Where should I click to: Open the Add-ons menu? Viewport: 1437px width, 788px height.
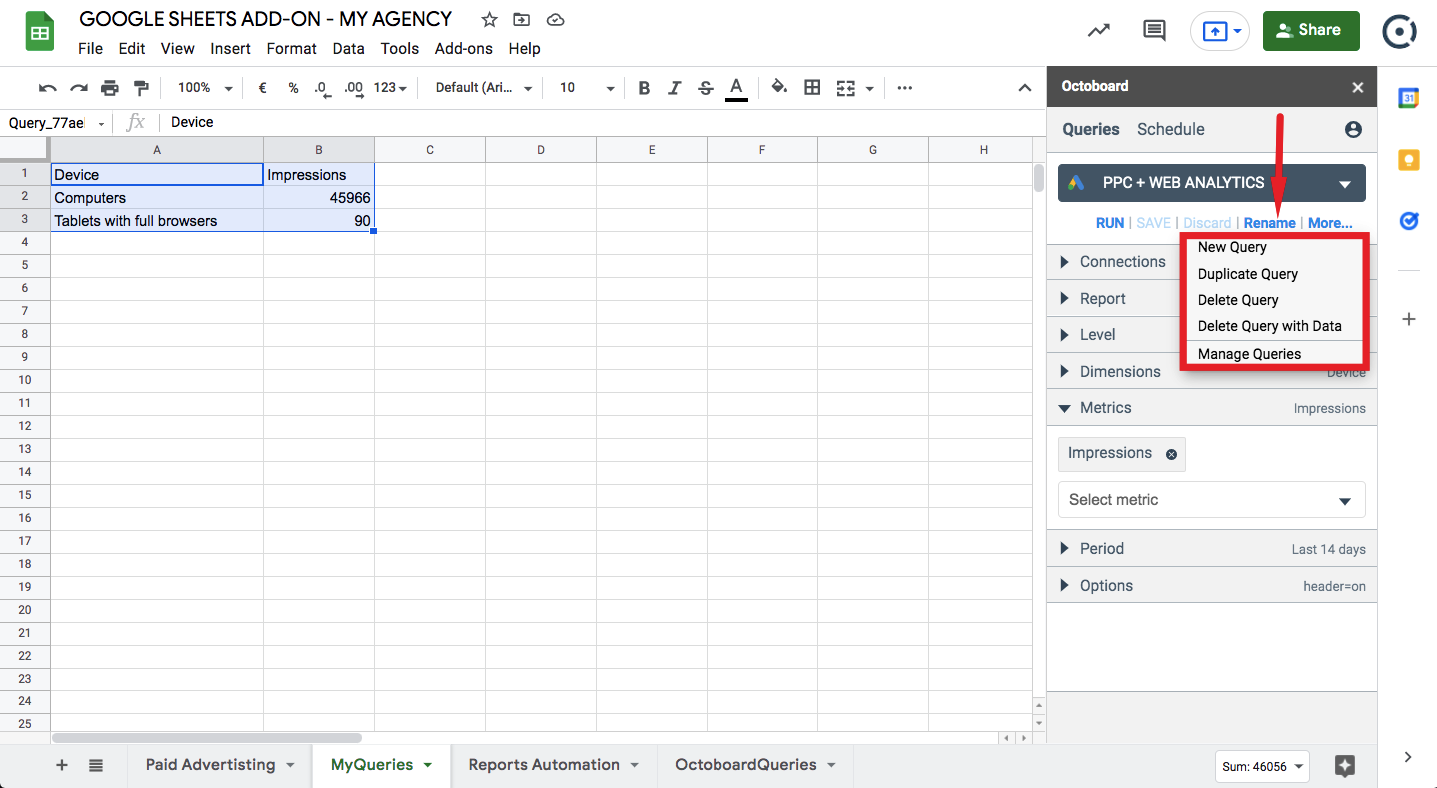point(464,48)
